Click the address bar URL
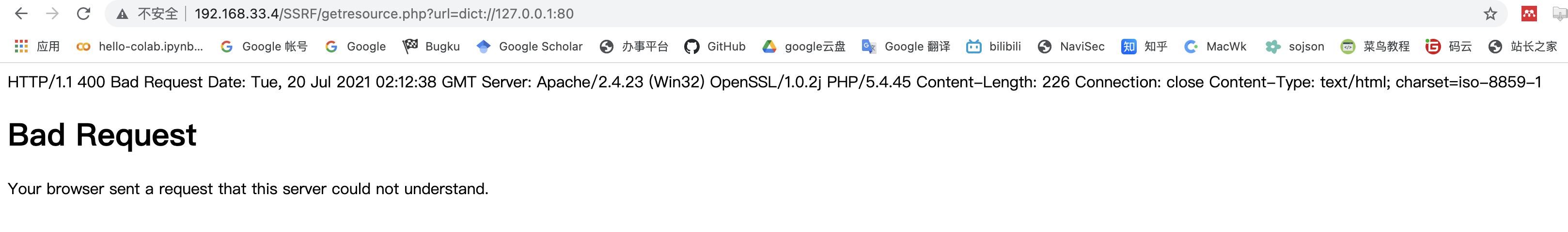The image size is (1568, 232). tap(383, 14)
